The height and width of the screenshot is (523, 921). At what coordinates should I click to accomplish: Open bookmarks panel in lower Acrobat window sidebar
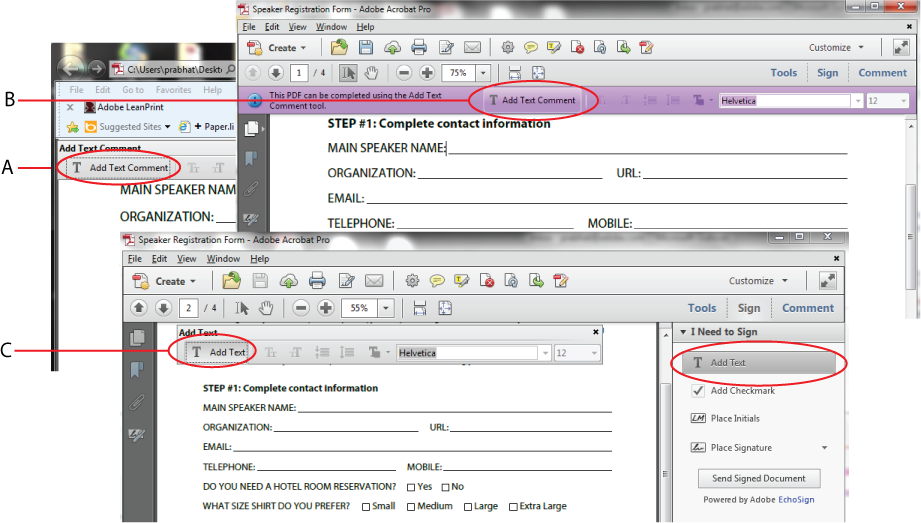click(x=136, y=370)
